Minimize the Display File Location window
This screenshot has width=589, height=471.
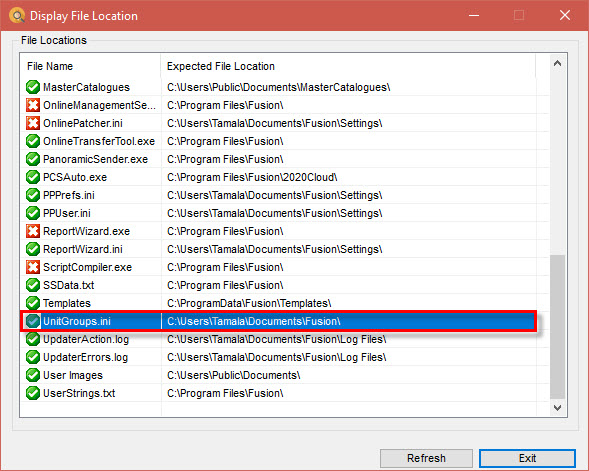(x=474, y=15)
